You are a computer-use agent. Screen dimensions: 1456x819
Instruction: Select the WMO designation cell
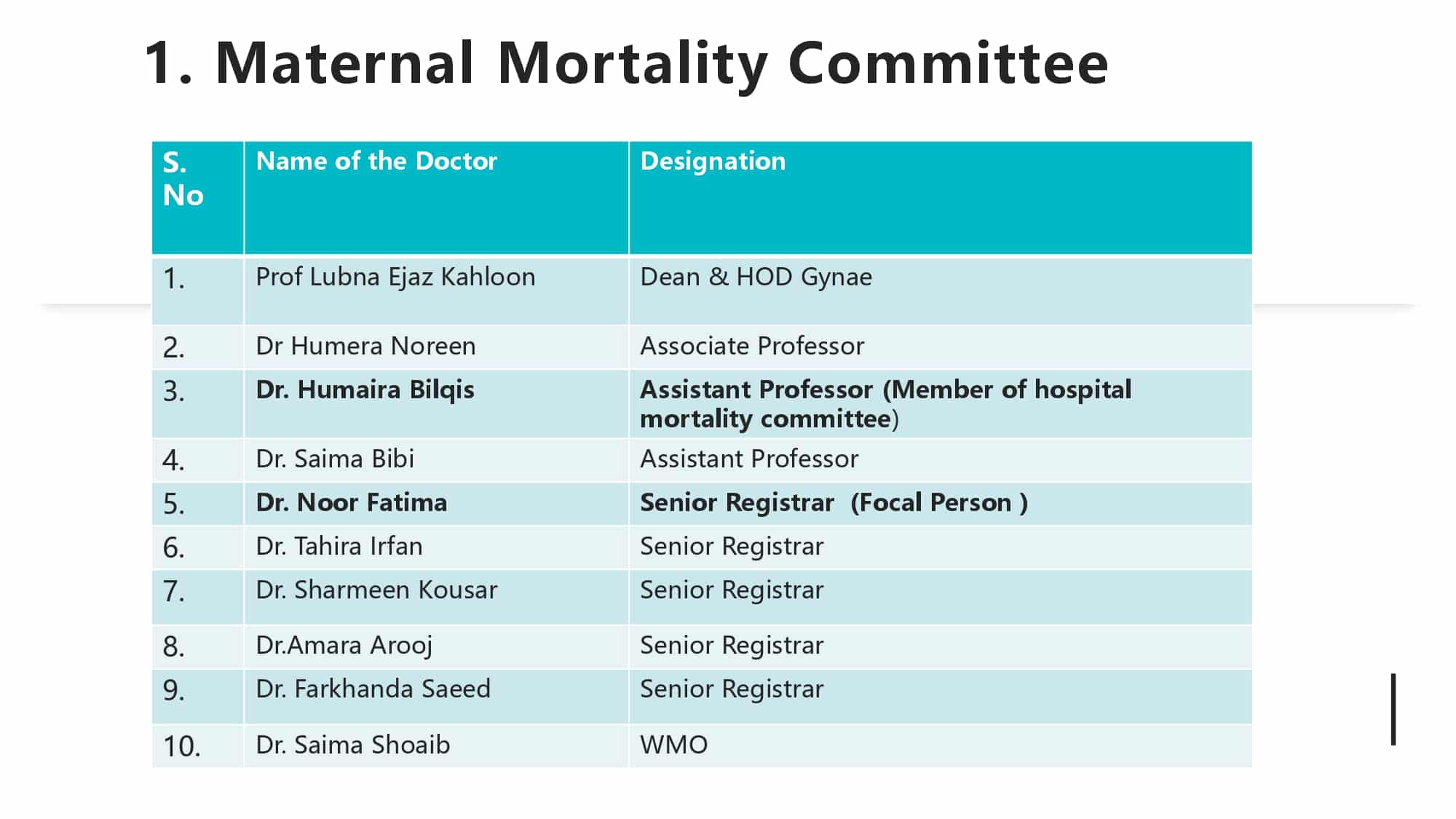tap(941, 745)
